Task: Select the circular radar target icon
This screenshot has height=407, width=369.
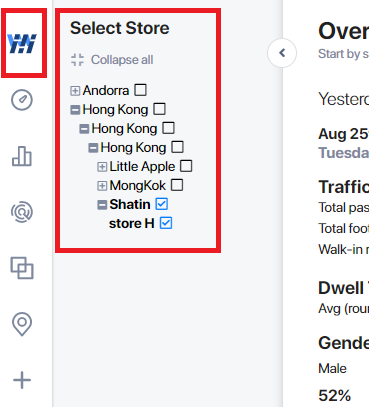Action: coord(22,212)
